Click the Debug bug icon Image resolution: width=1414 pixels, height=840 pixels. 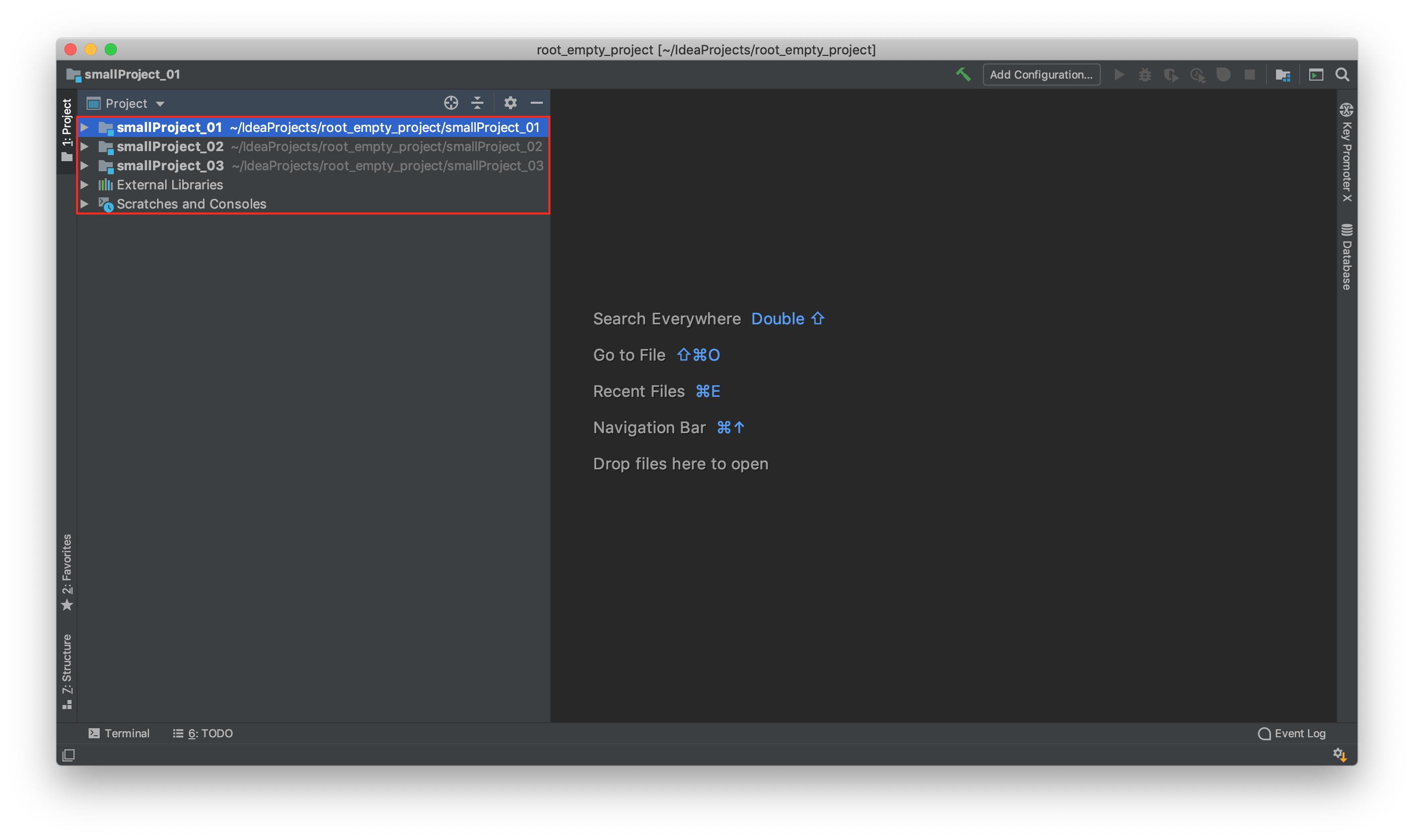(x=1145, y=75)
